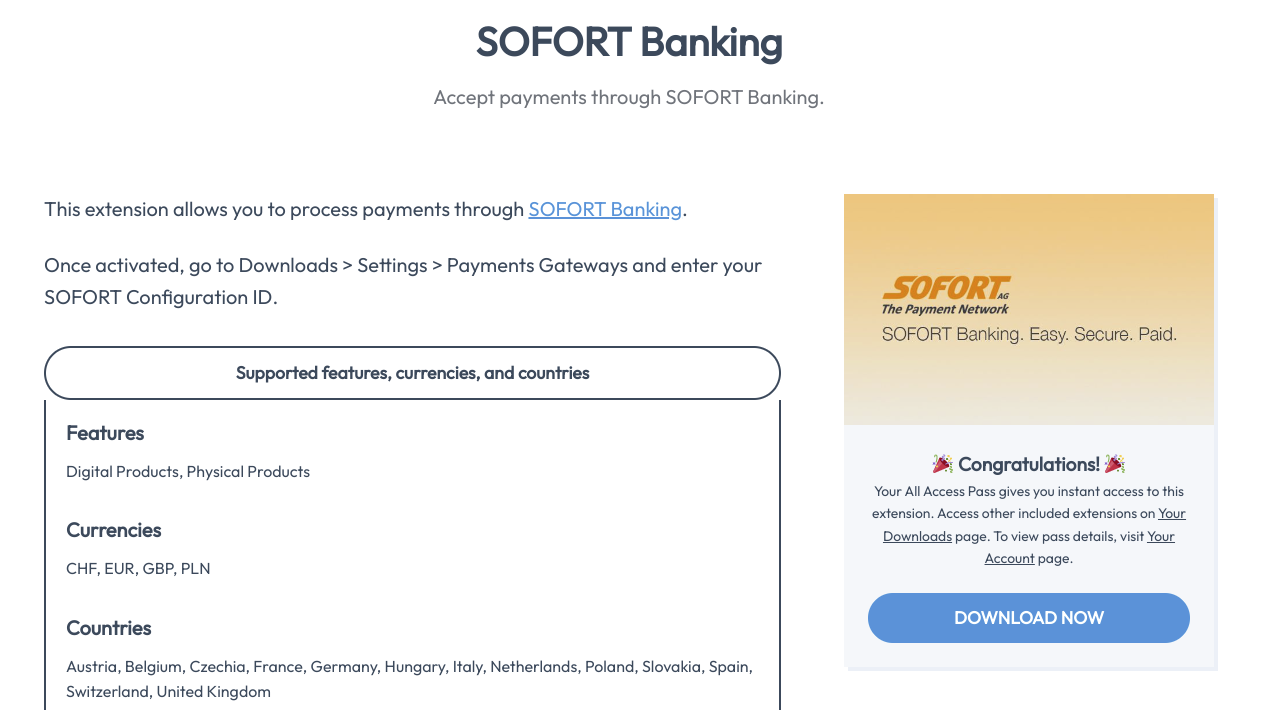The height and width of the screenshot is (710, 1261).
Task: Click the Countries section heading
Action: (108, 628)
